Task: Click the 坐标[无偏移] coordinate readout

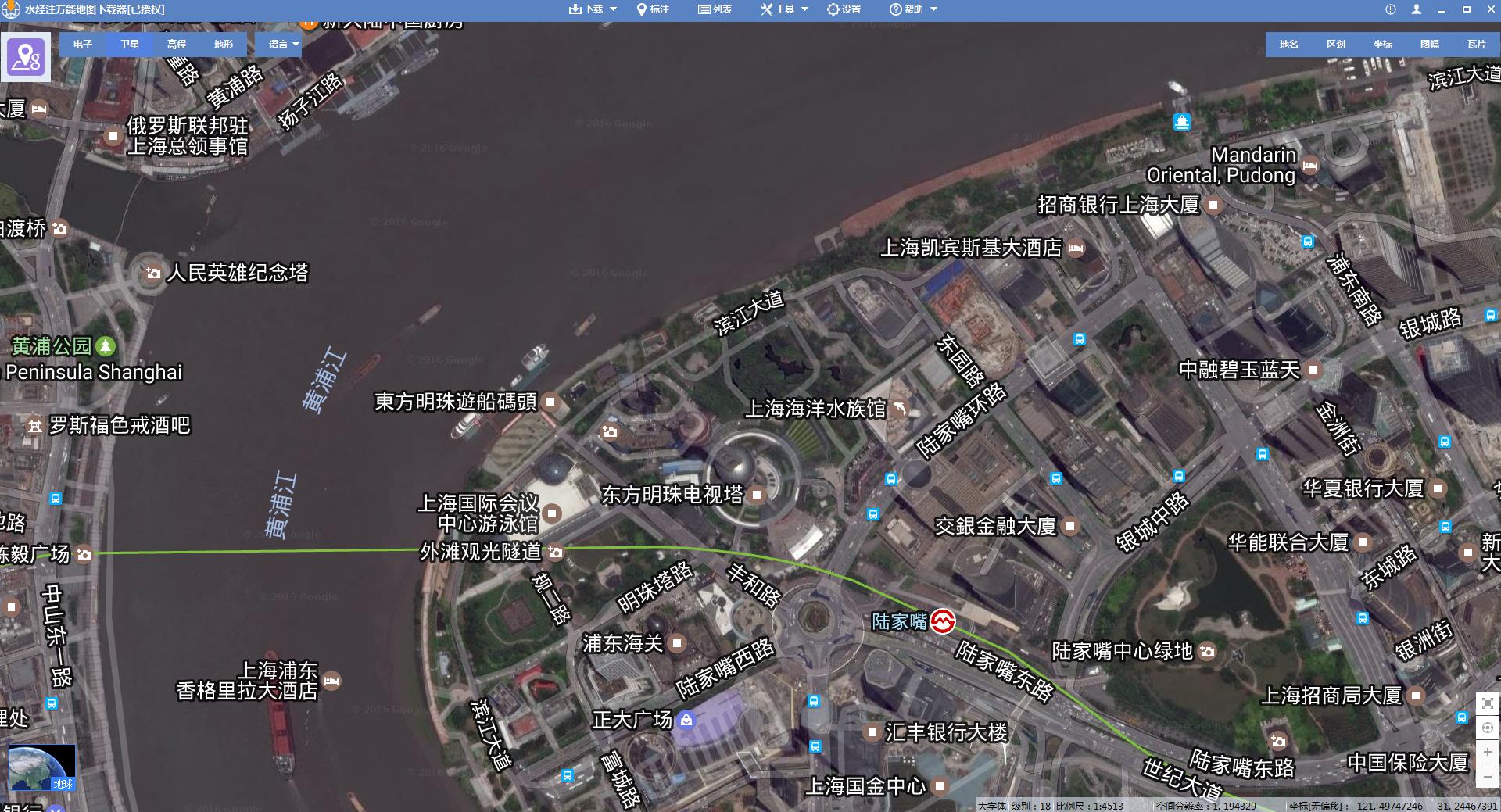Action: click(x=1393, y=806)
